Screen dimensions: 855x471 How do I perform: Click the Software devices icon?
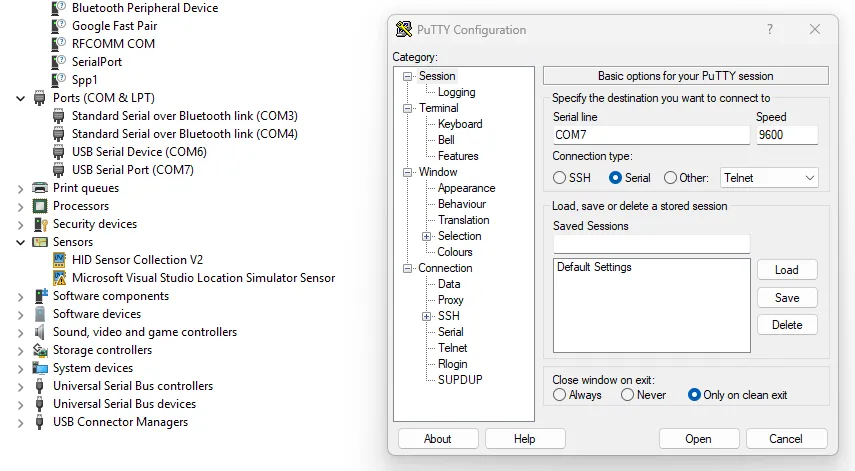point(40,314)
